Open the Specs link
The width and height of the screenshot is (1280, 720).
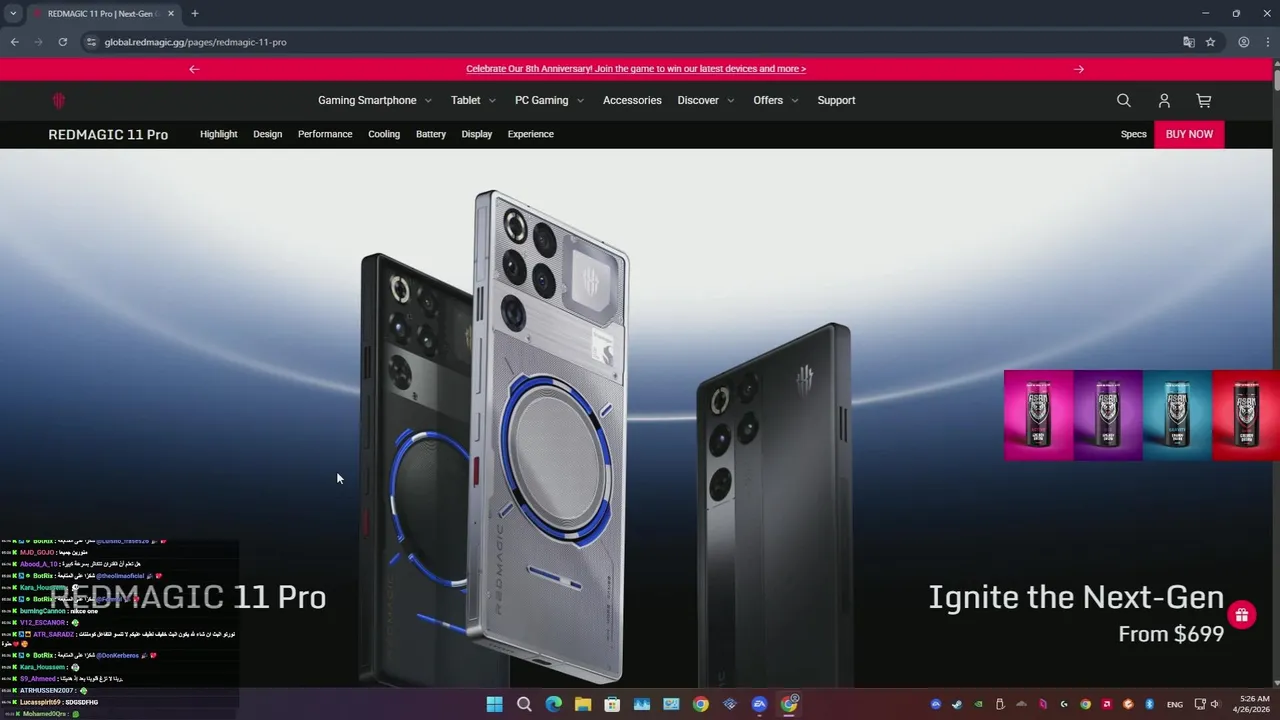pyautogui.click(x=1134, y=134)
